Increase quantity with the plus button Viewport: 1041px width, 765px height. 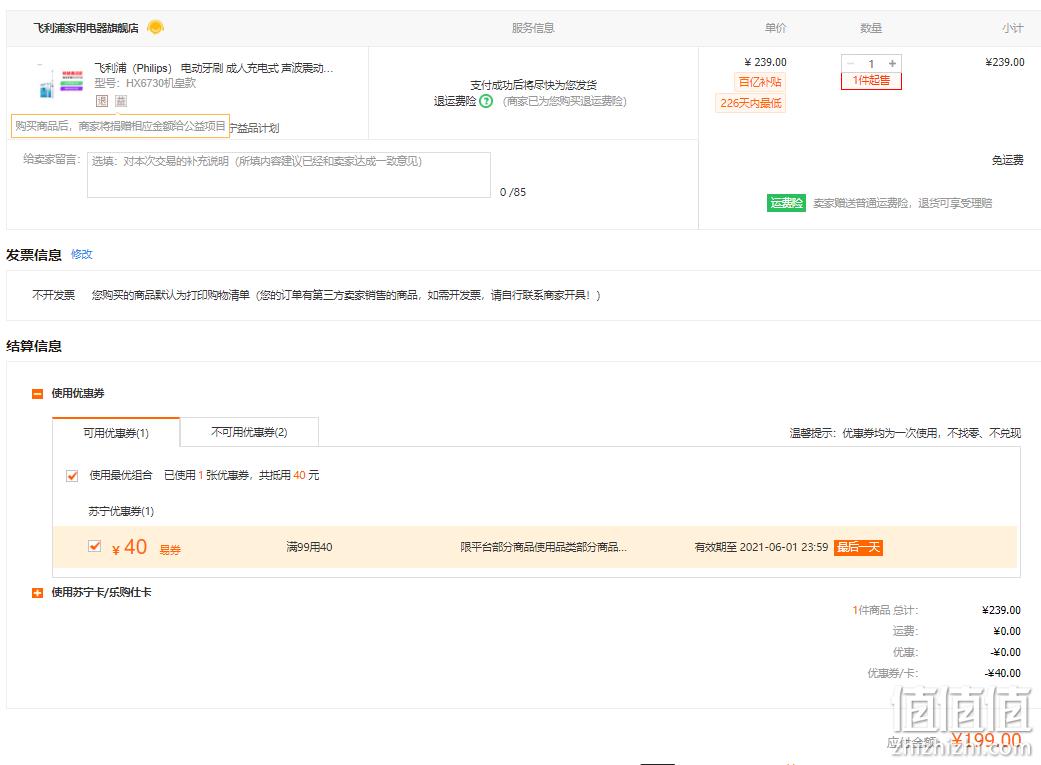892,63
